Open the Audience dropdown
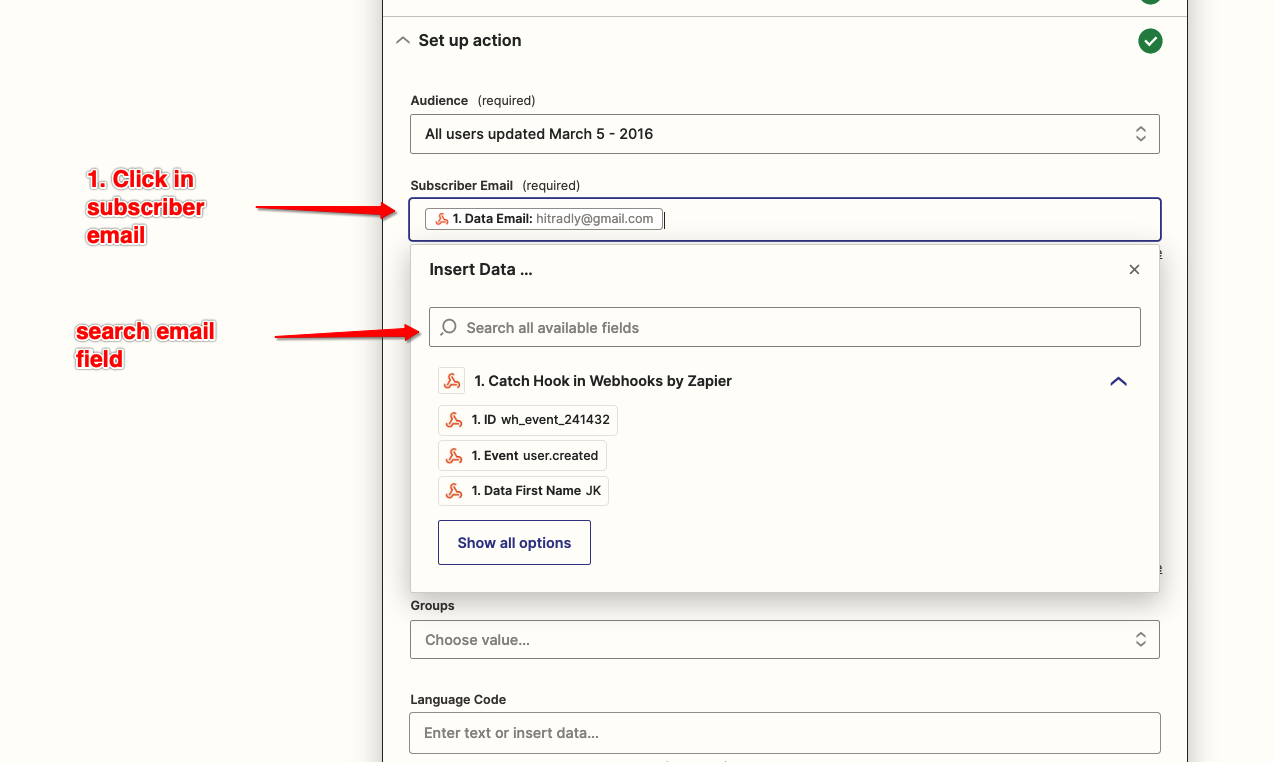1274x762 pixels. 784,134
